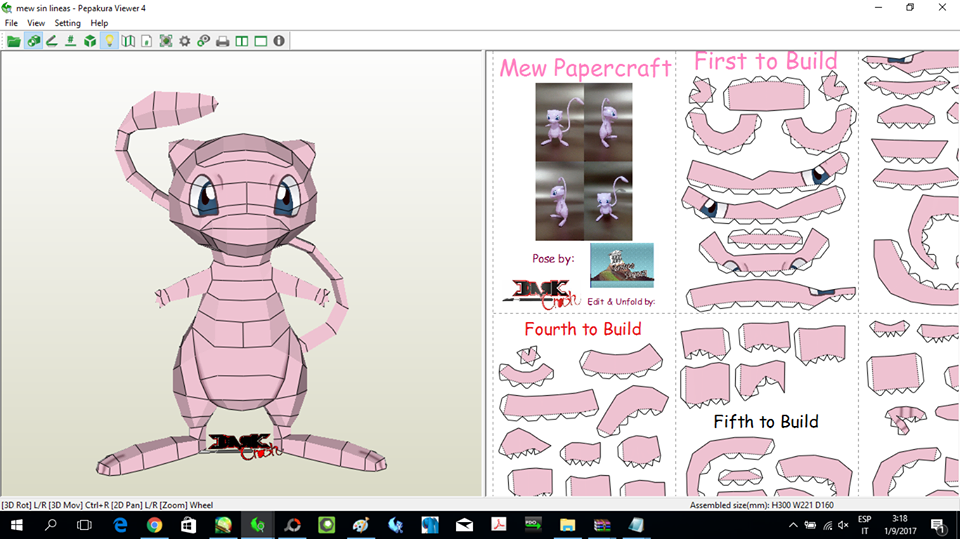Open Adobe Acrobat from the taskbar
The width and height of the screenshot is (960, 539).
point(499,525)
